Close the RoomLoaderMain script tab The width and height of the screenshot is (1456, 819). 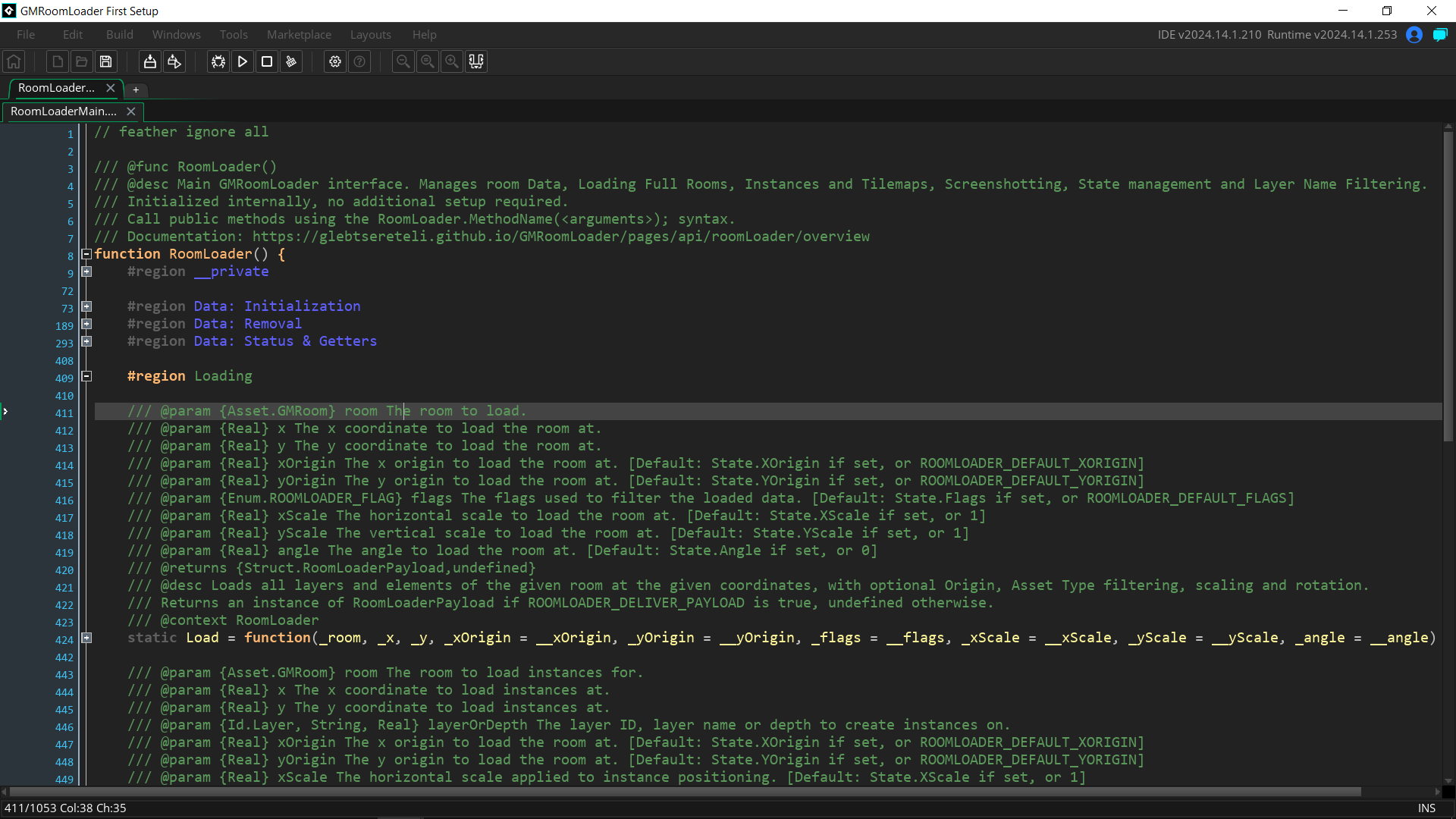coord(131,111)
